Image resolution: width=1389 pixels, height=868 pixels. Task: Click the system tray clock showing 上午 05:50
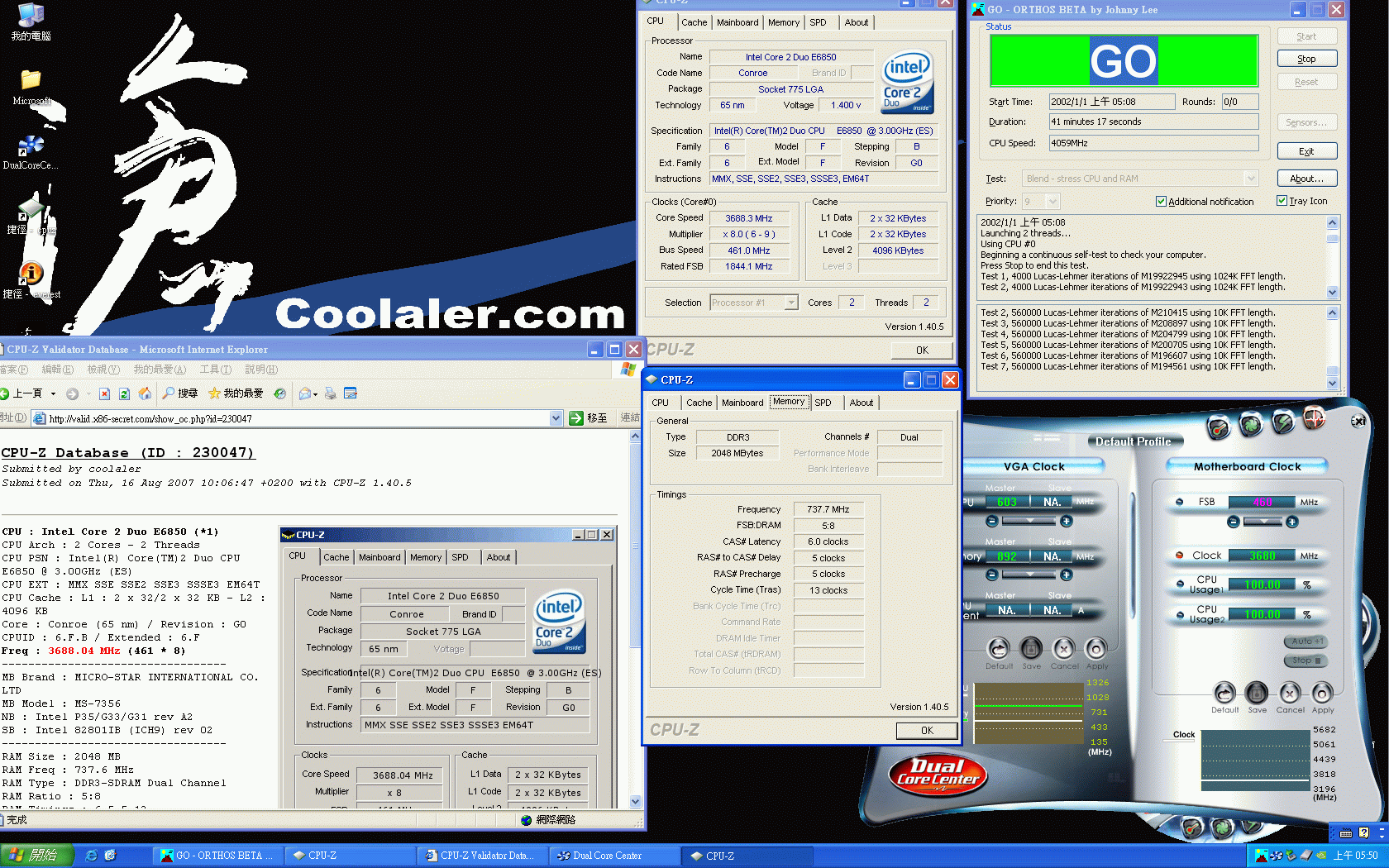tap(1355, 856)
